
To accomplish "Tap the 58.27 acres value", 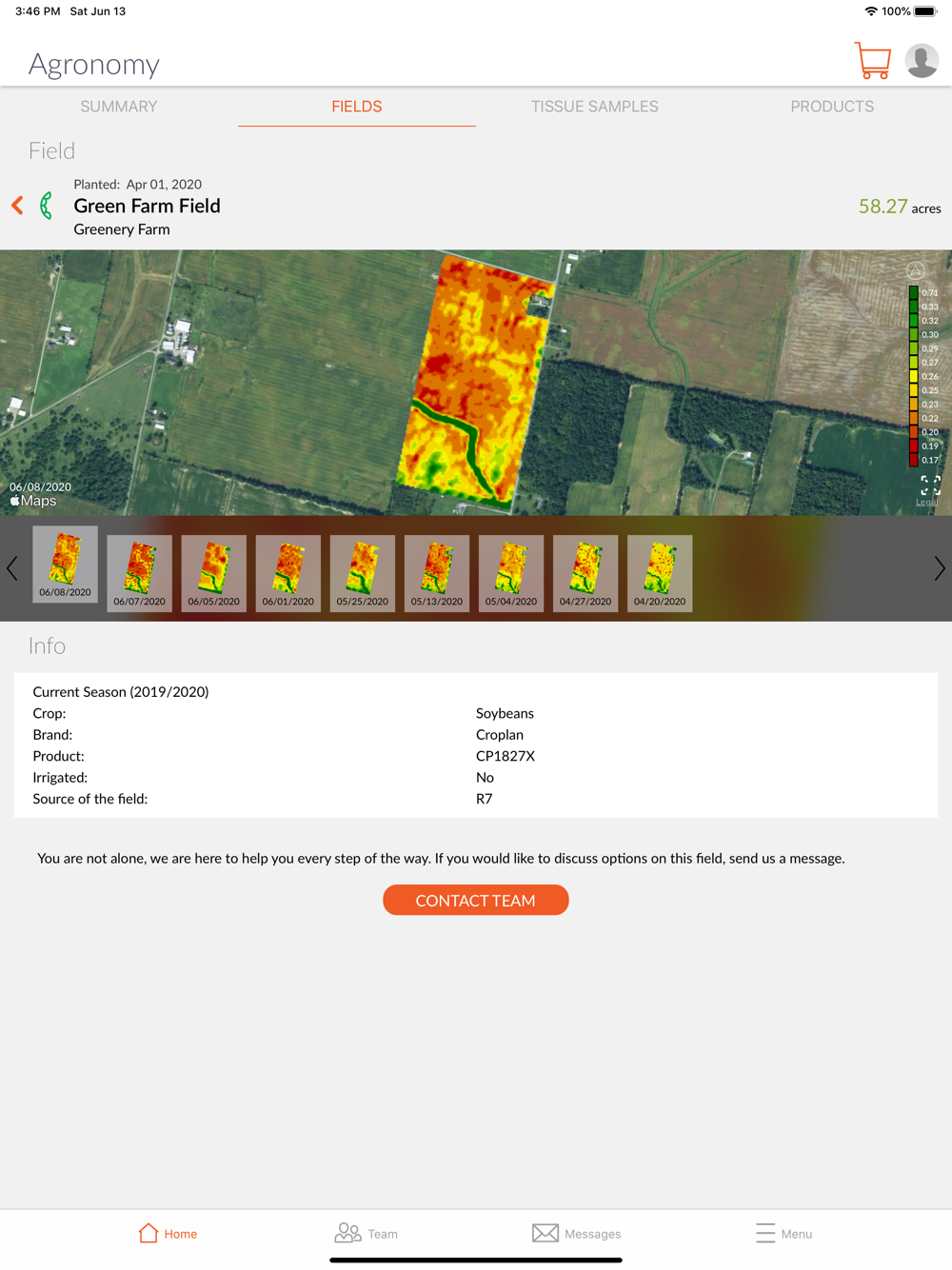I will pos(900,207).
